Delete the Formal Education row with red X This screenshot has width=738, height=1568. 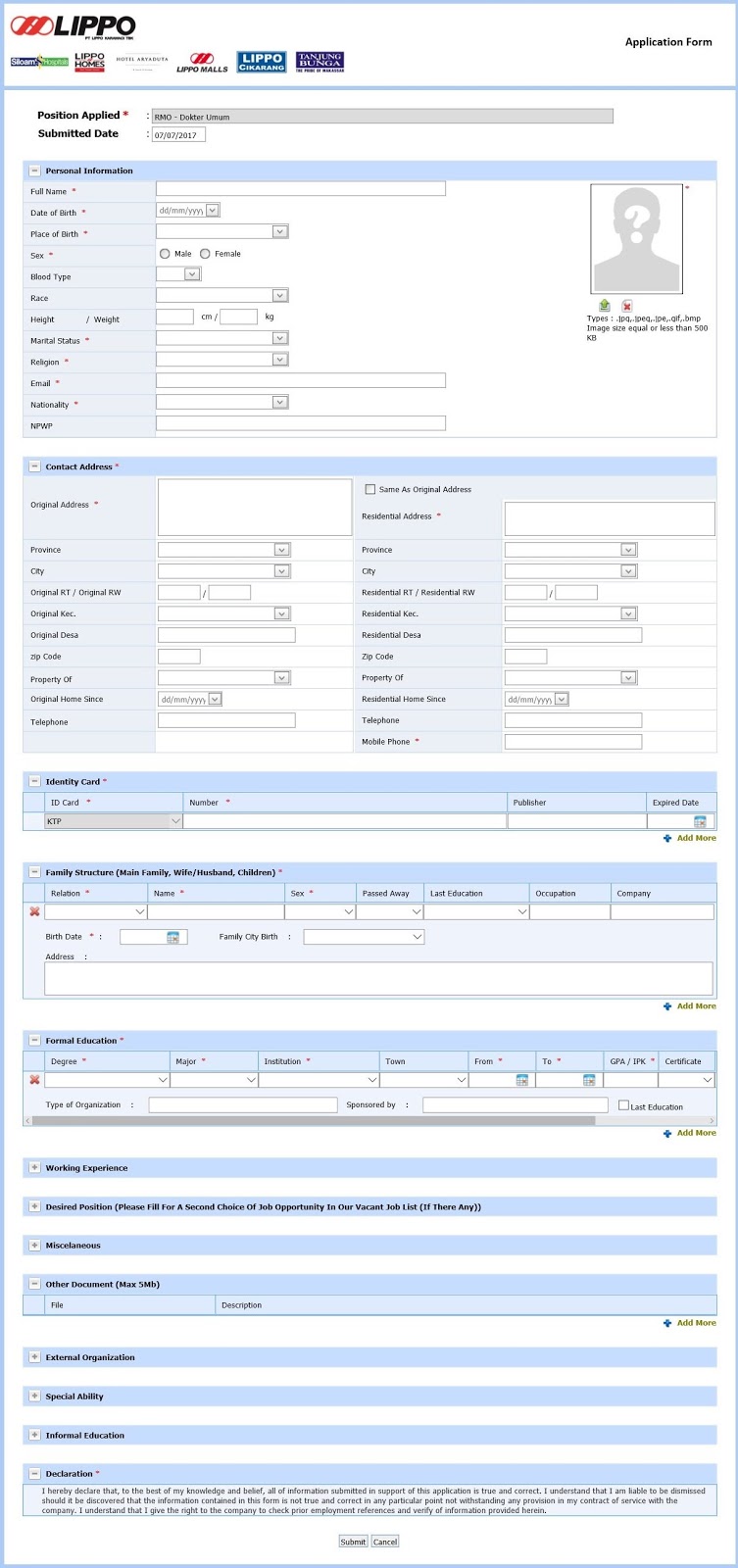coord(34,1080)
